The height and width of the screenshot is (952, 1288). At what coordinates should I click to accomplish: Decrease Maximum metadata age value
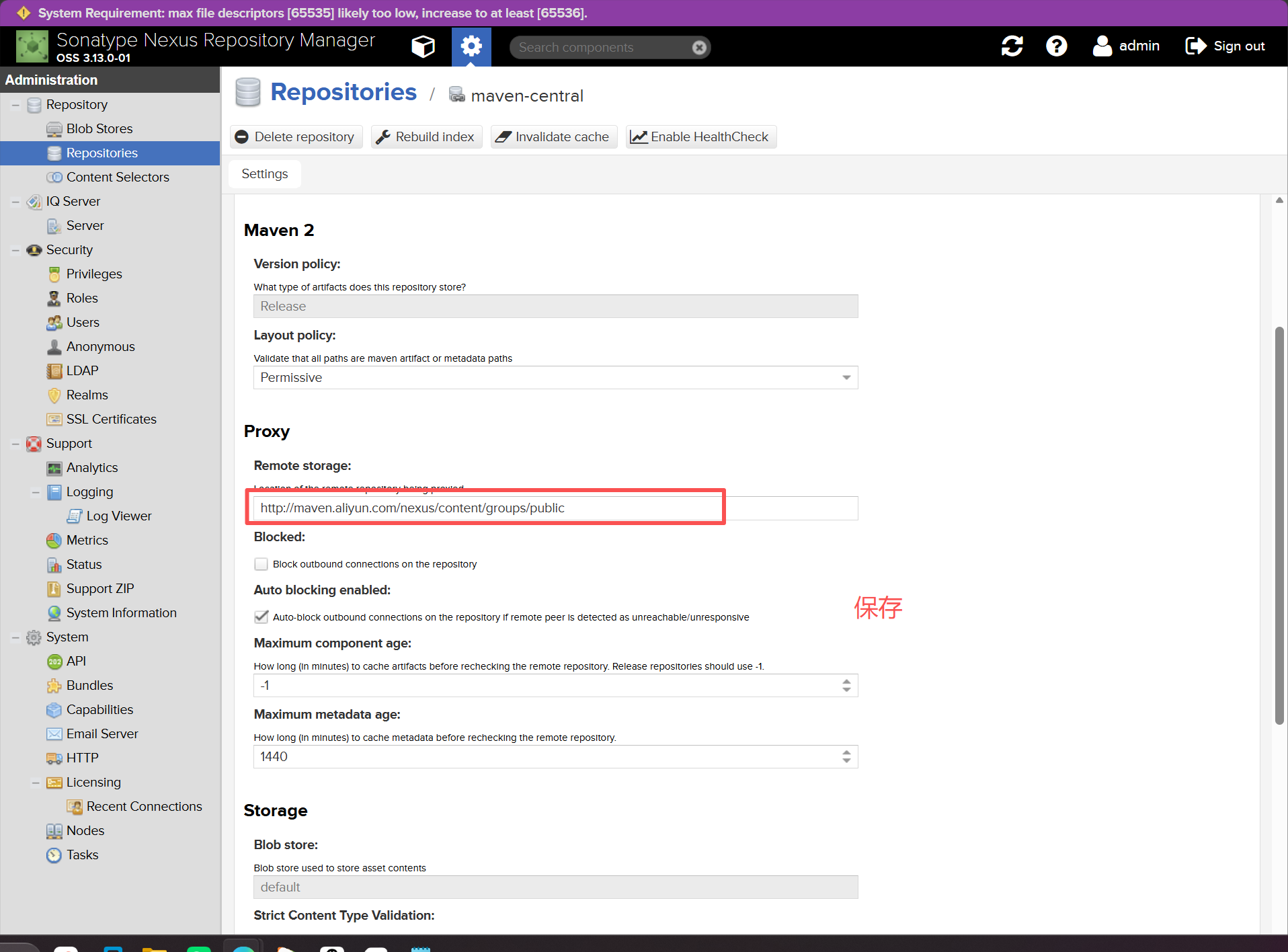(846, 761)
